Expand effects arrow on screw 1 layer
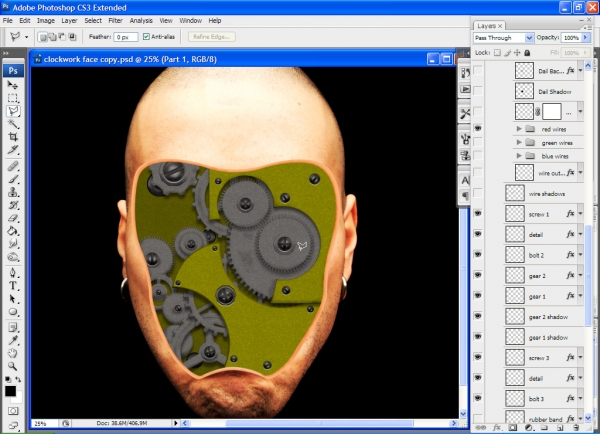Viewport: 600px width, 434px height. coord(580,214)
